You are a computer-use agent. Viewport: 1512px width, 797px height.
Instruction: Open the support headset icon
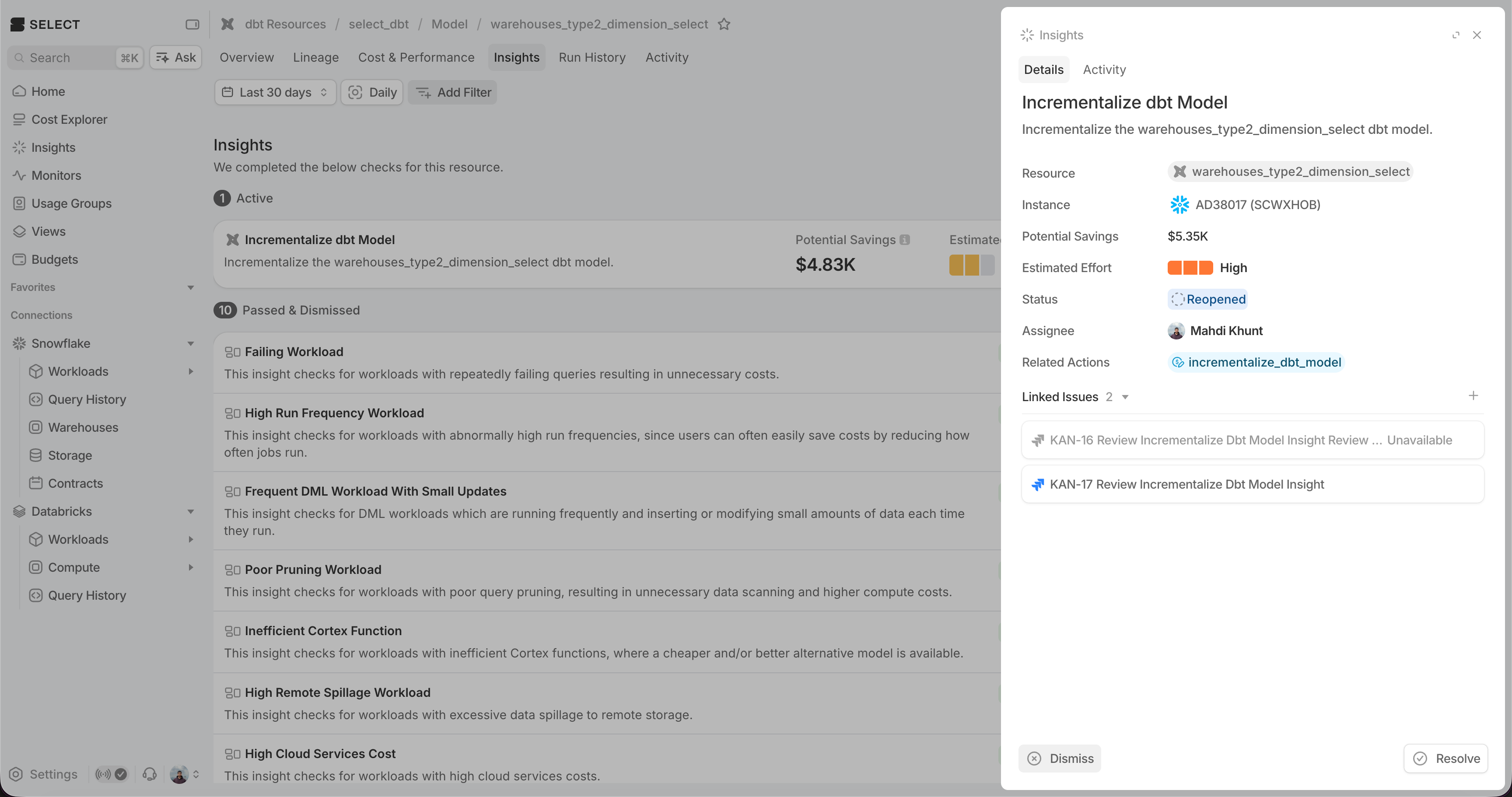click(150, 774)
